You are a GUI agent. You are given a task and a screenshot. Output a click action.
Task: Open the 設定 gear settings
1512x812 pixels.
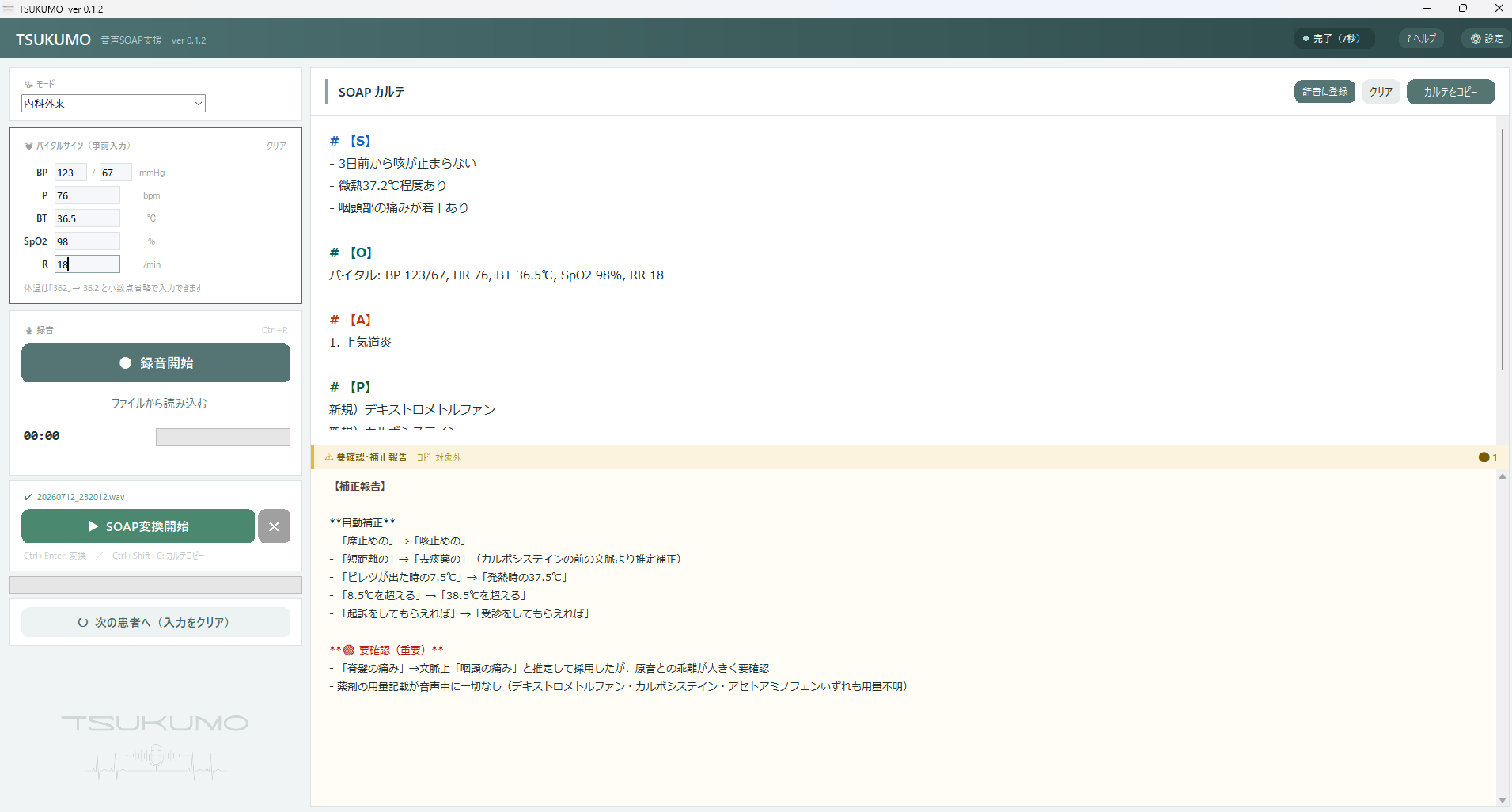1486,38
